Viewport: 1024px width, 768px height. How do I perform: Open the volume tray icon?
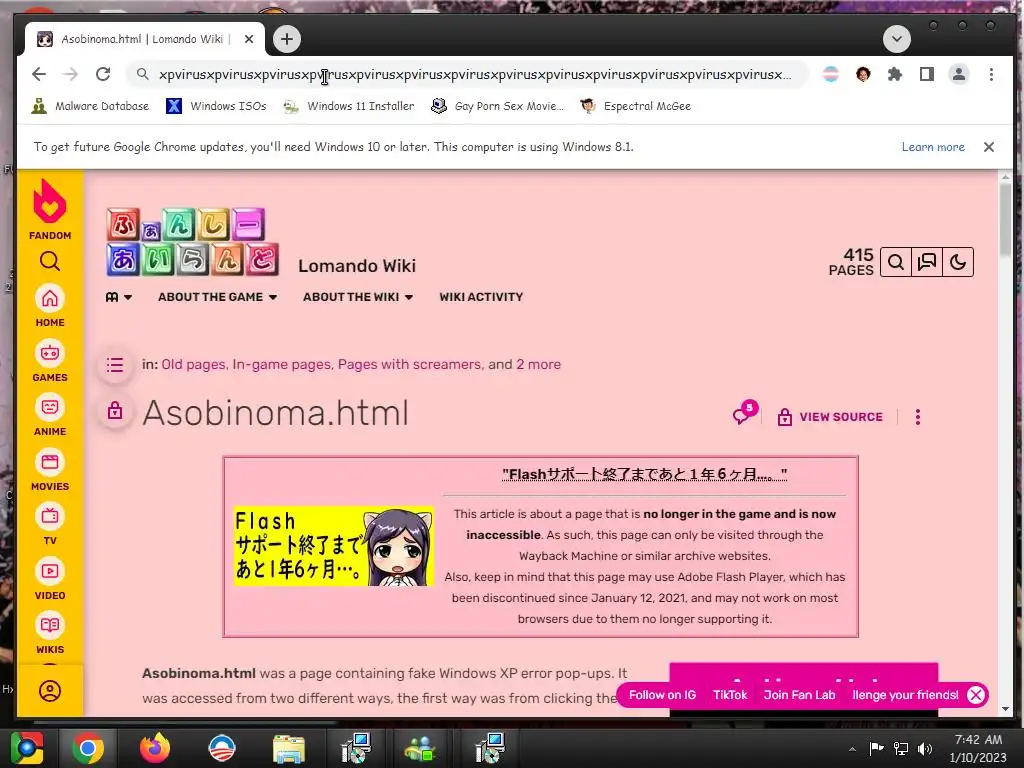coord(925,748)
